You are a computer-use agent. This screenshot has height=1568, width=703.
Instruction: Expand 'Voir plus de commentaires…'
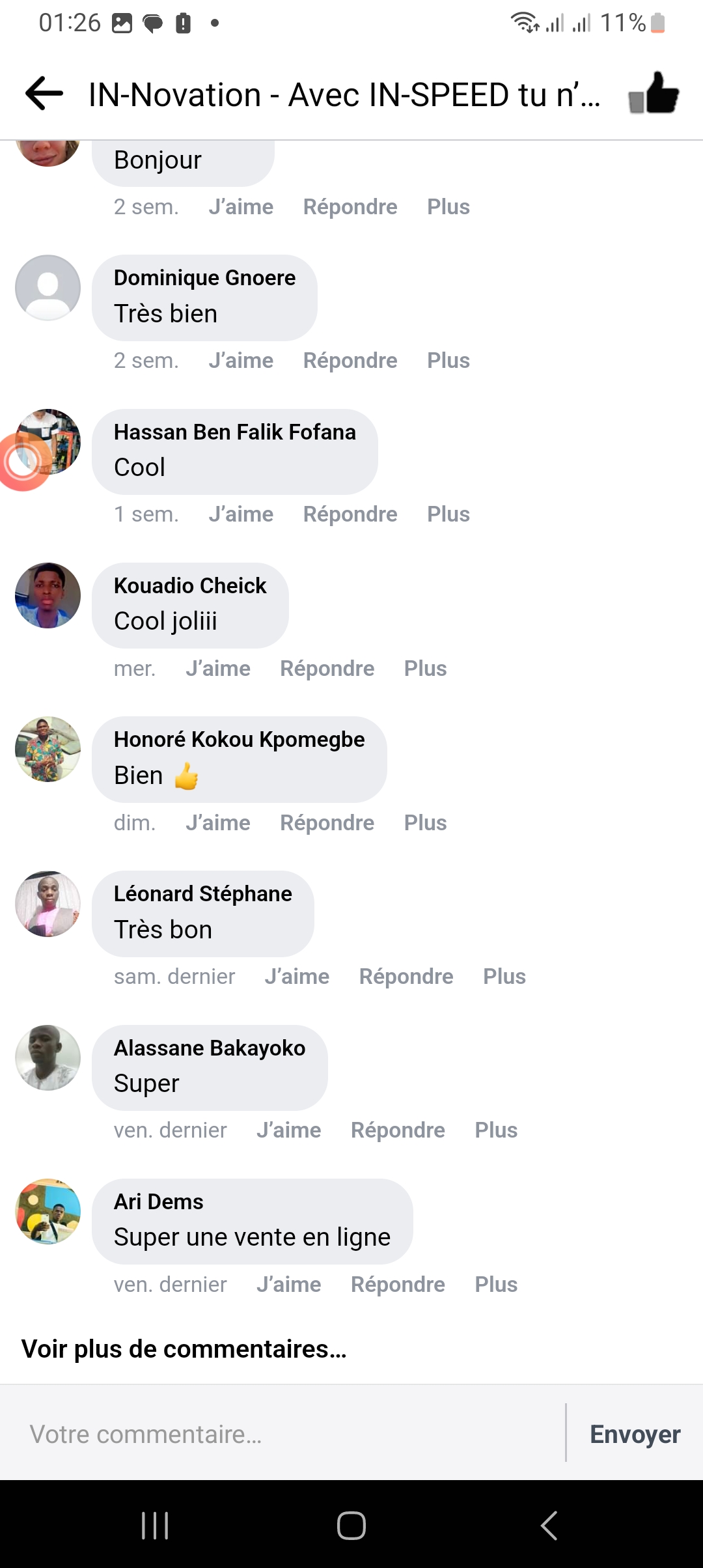[184, 1349]
